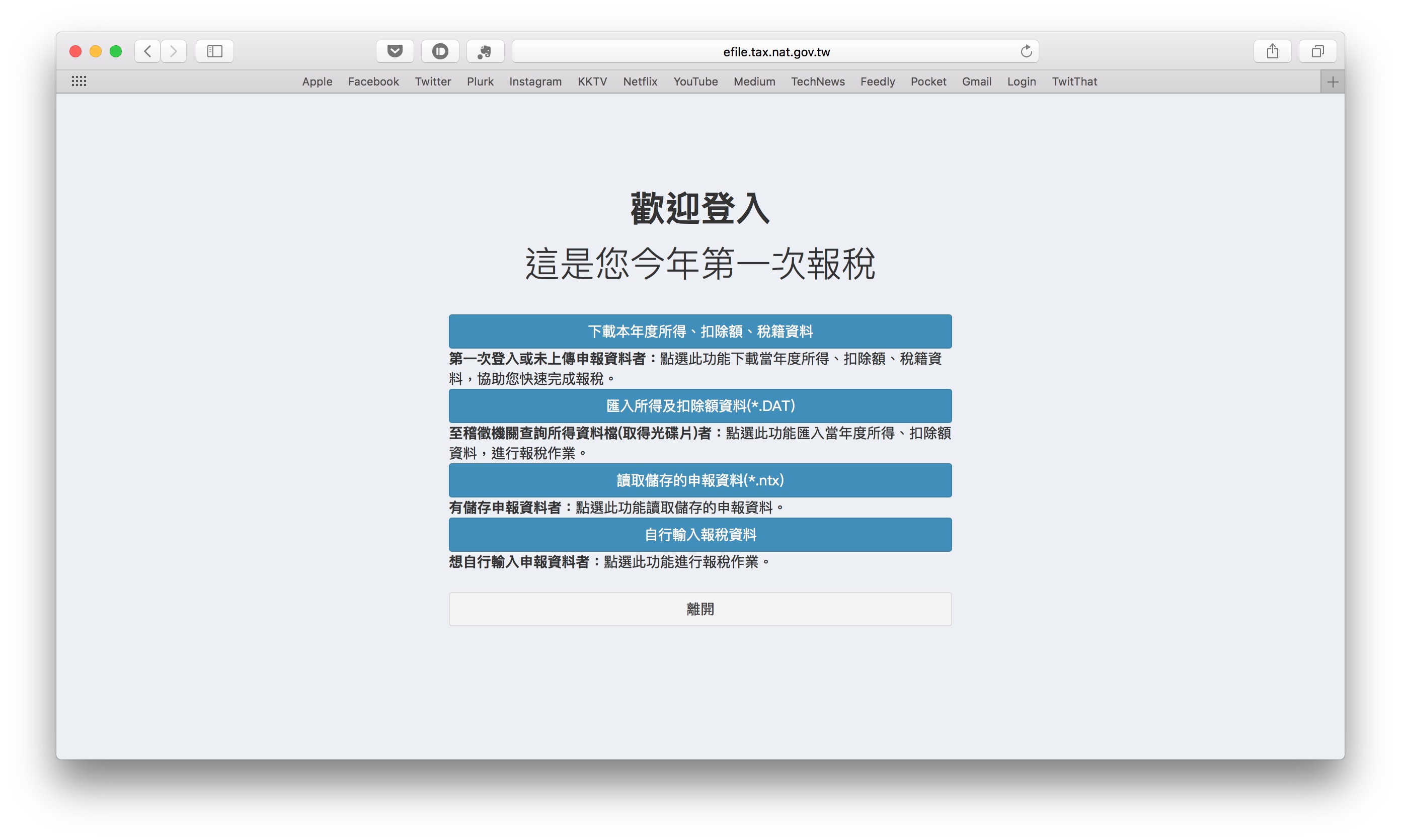Open the Apple bookmark

click(317, 82)
